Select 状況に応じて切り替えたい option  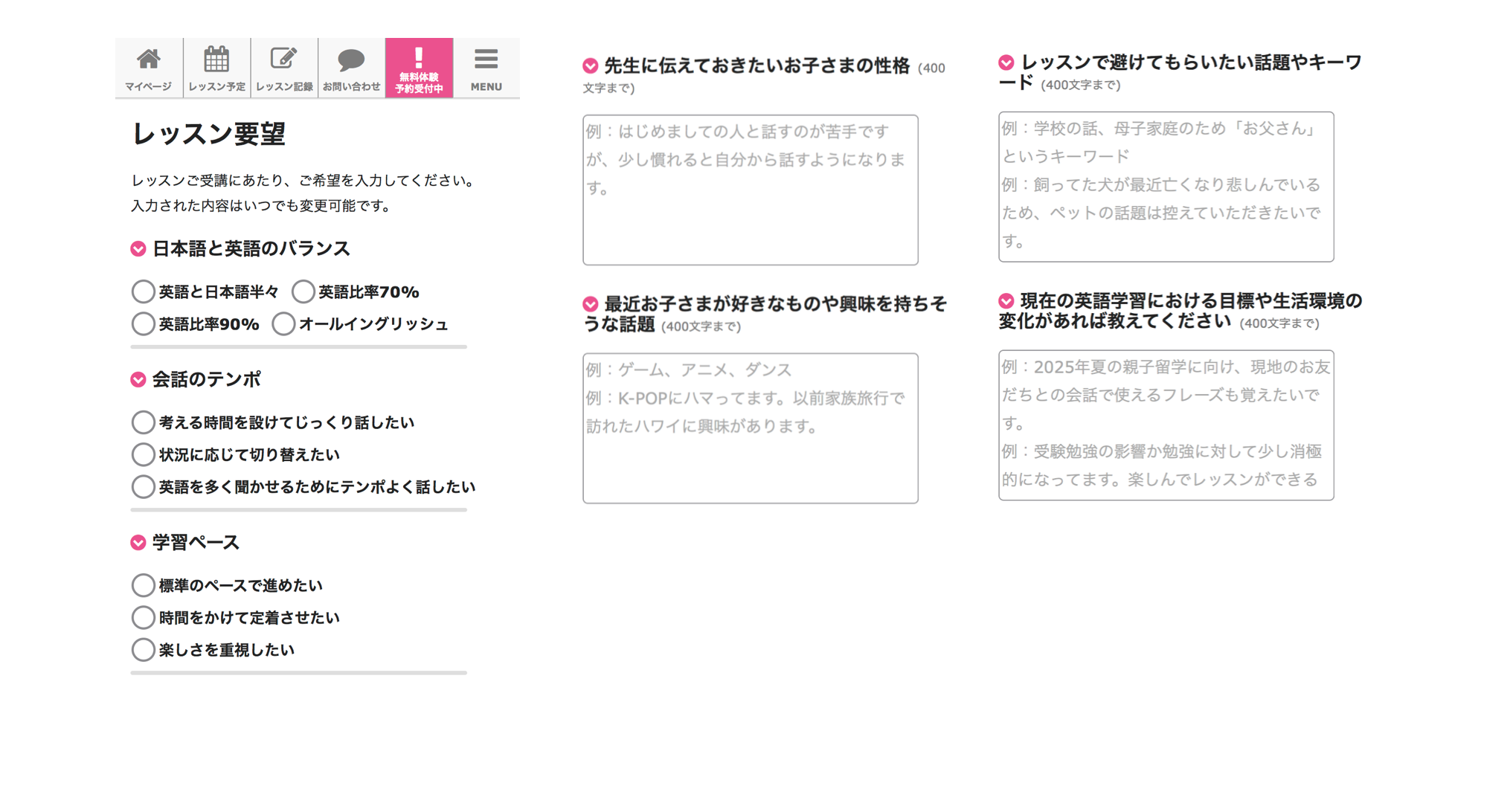(143, 454)
